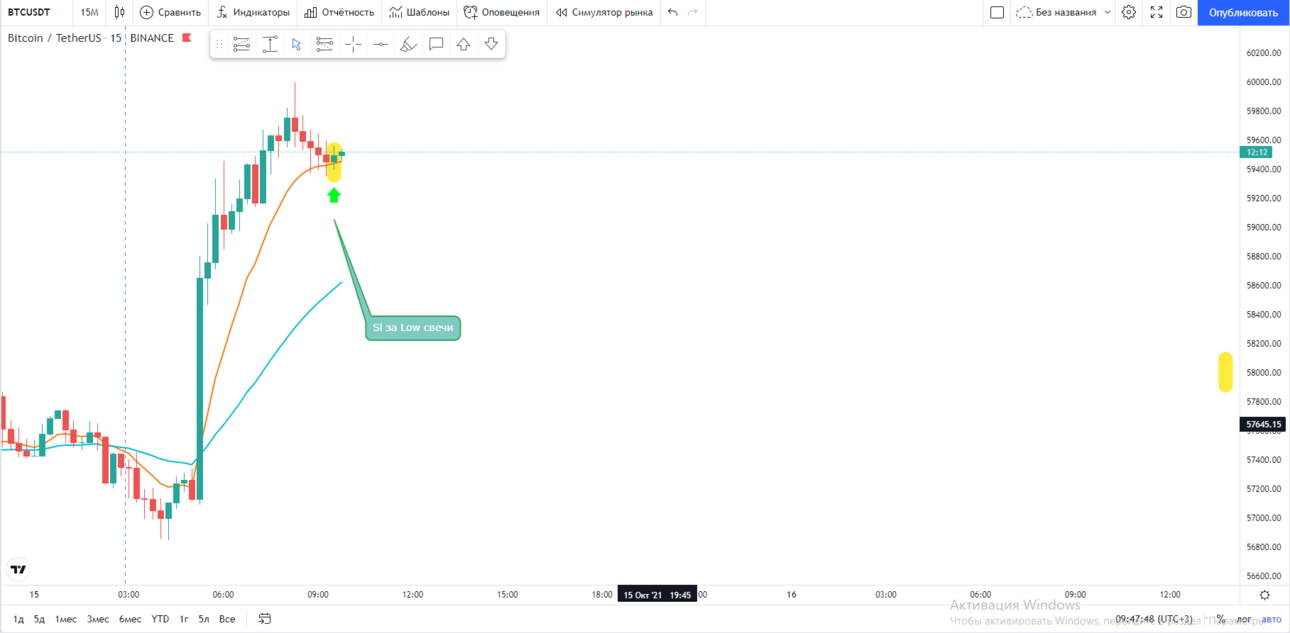Enter fullscreen mode
Image resolution: width=1290 pixels, height=633 pixels.
click(1157, 12)
